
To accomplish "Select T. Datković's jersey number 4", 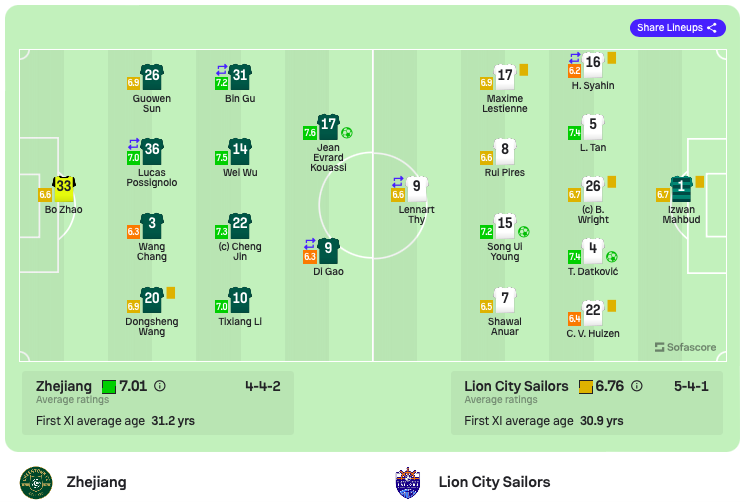I will click(x=593, y=250).
